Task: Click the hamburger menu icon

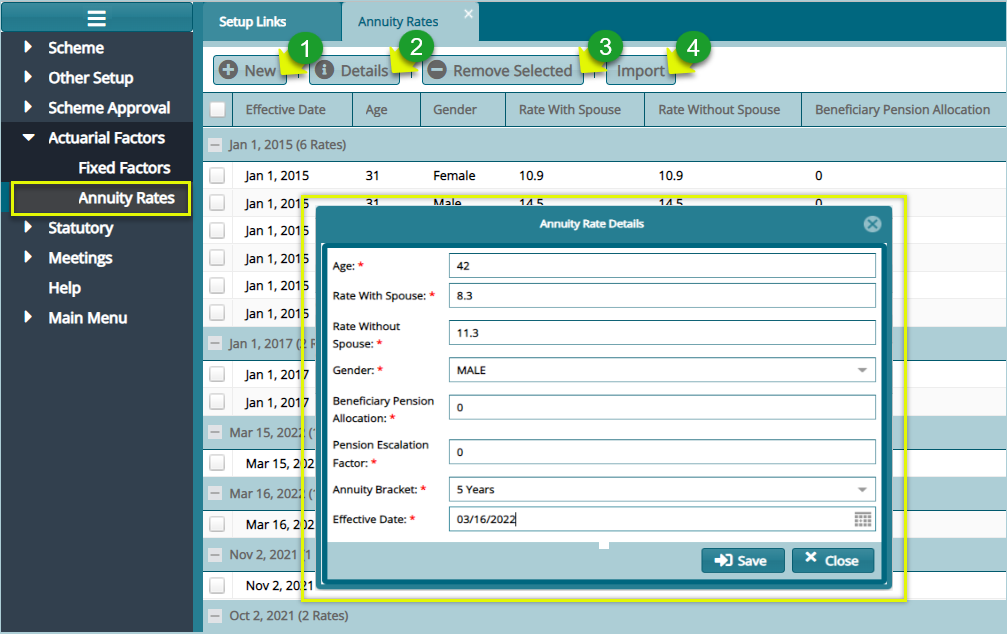Action: pos(96,17)
